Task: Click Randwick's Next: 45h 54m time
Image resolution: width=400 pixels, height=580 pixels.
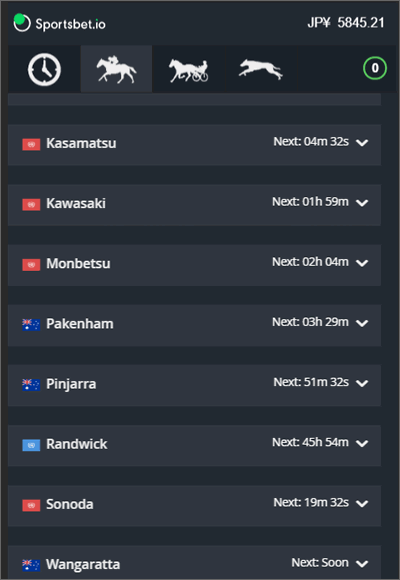Action: pyautogui.click(x=310, y=442)
